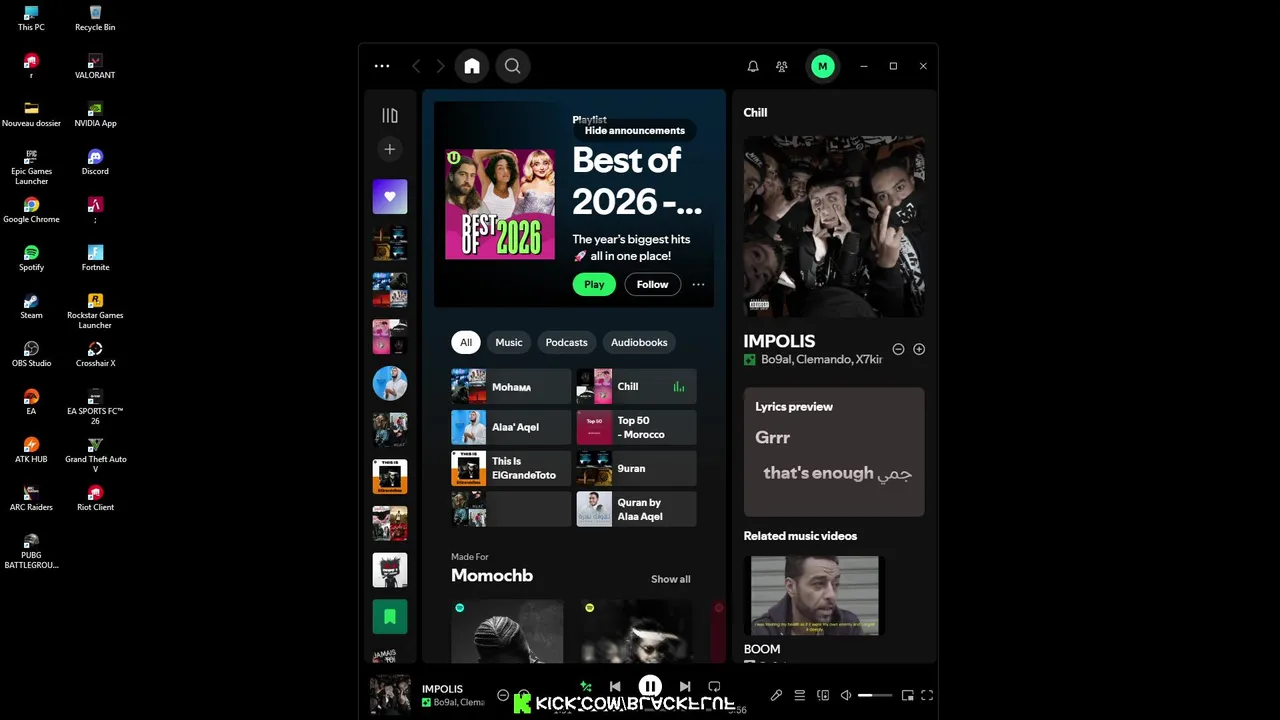Image resolution: width=1280 pixels, height=720 pixels.
Task: Pause playback
Action: coord(650,686)
